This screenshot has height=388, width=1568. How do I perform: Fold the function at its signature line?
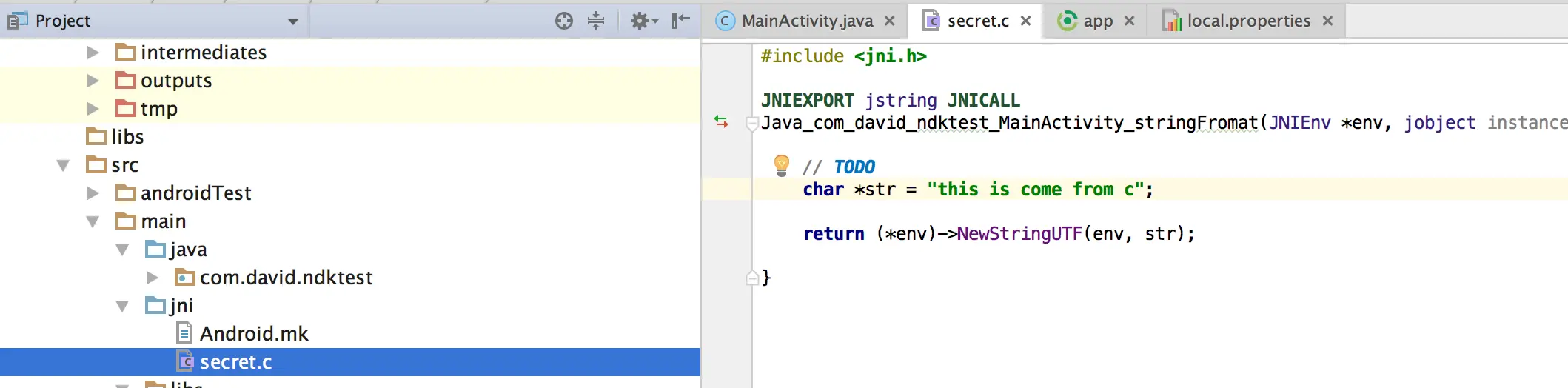(752, 123)
